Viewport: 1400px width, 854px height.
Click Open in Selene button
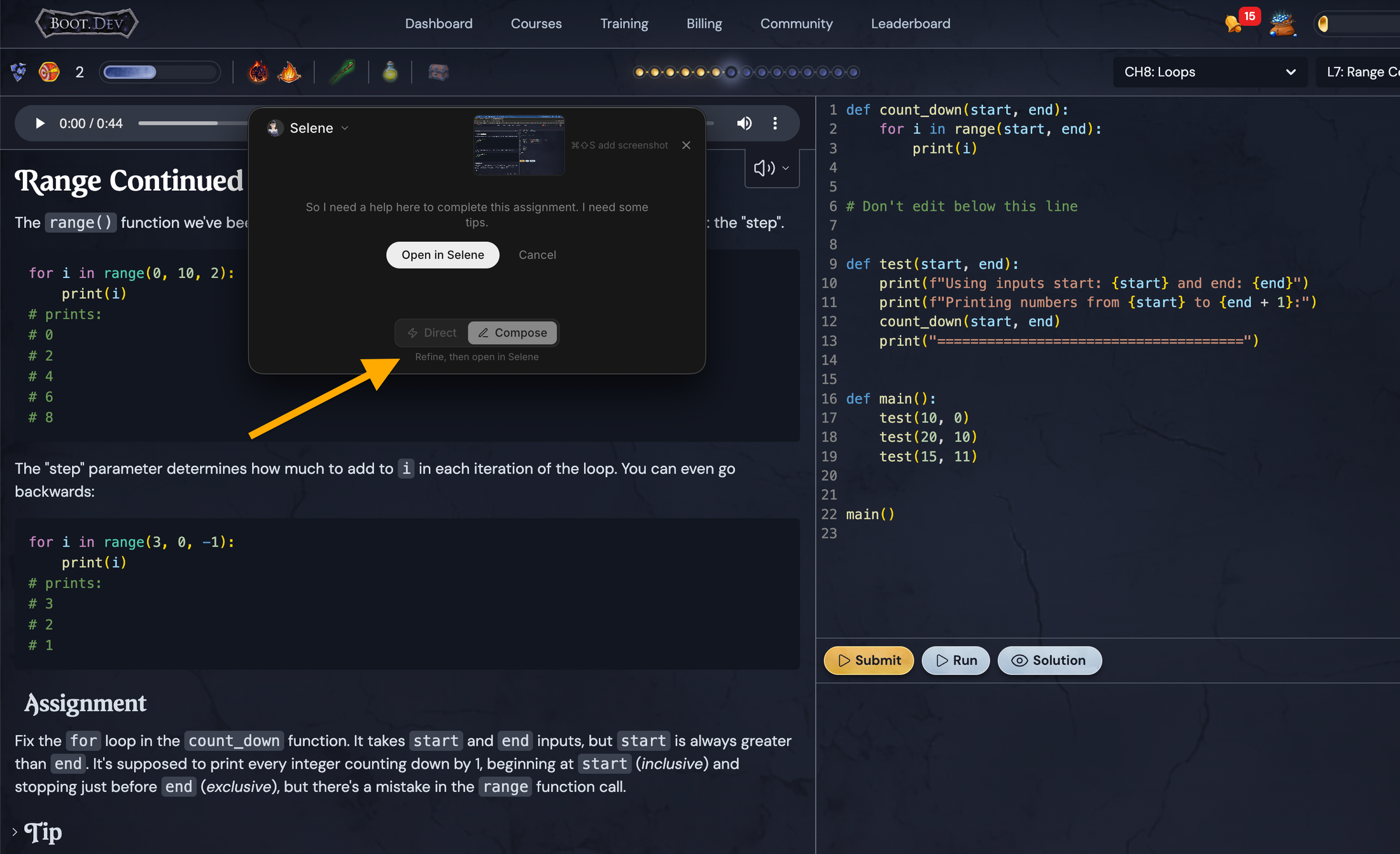point(442,255)
